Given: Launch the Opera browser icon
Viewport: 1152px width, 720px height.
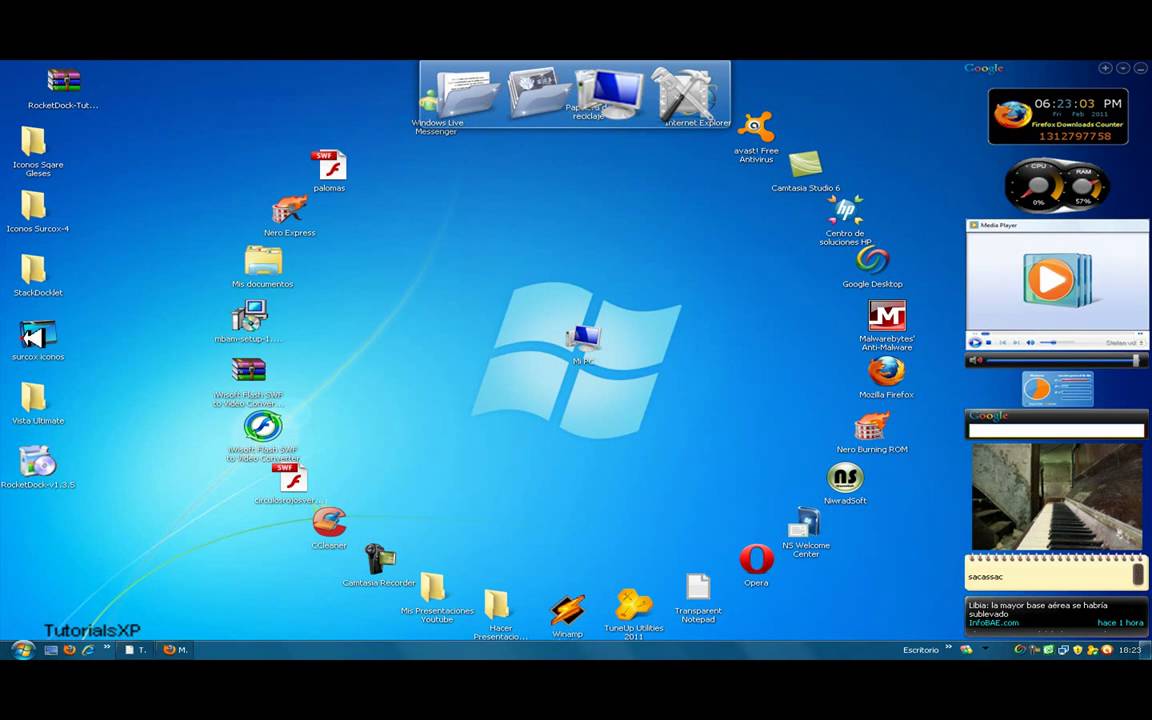Looking at the screenshot, I should 756,560.
